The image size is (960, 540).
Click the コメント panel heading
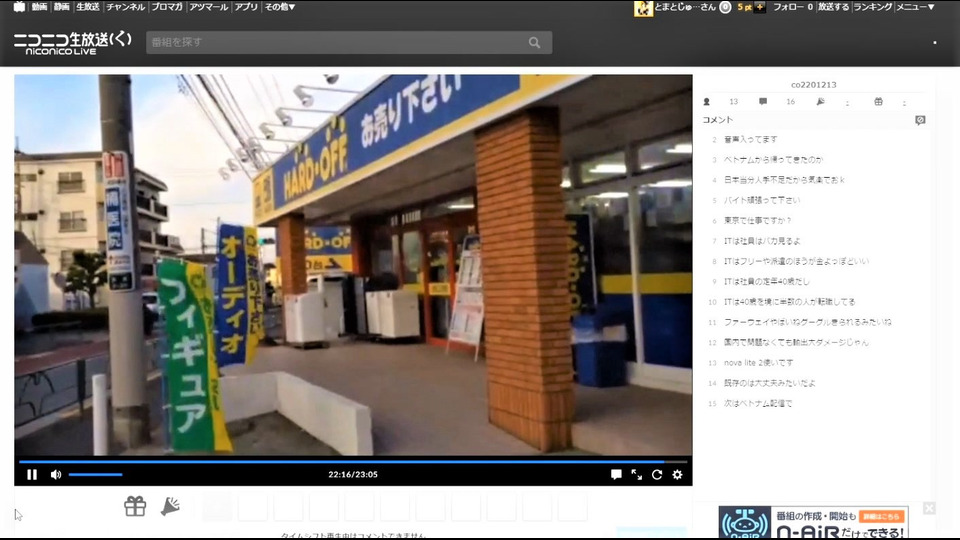[718, 120]
